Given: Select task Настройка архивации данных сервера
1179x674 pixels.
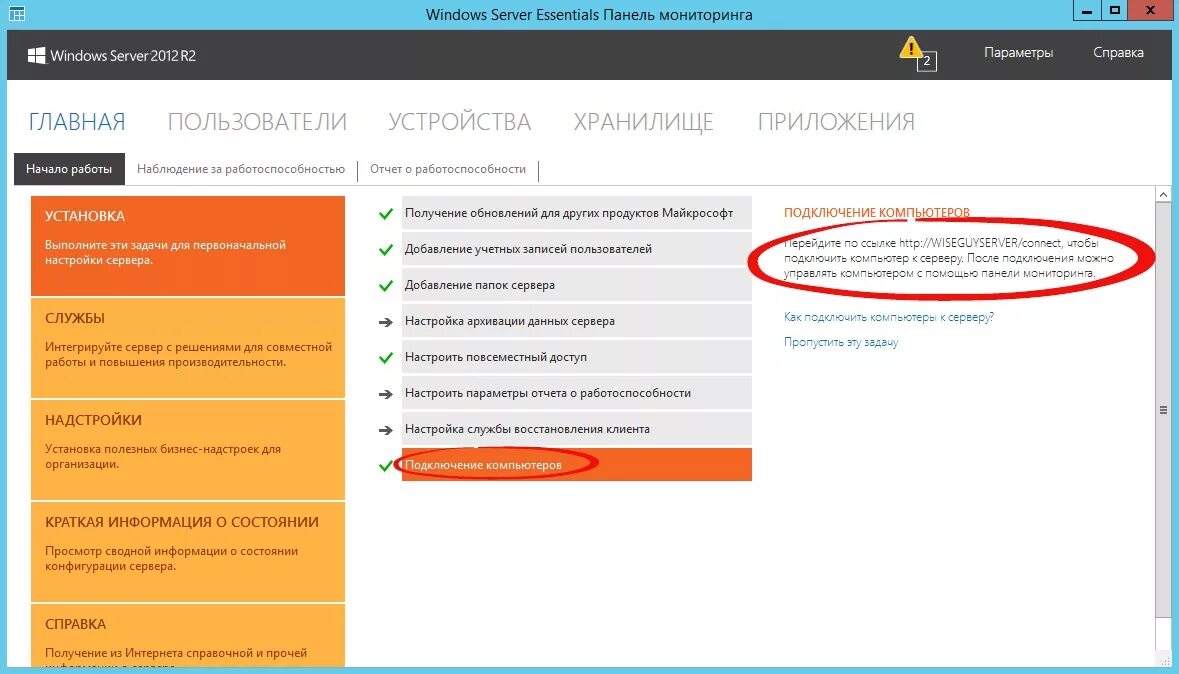Looking at the screenshot, I should (x=577, y=321).
